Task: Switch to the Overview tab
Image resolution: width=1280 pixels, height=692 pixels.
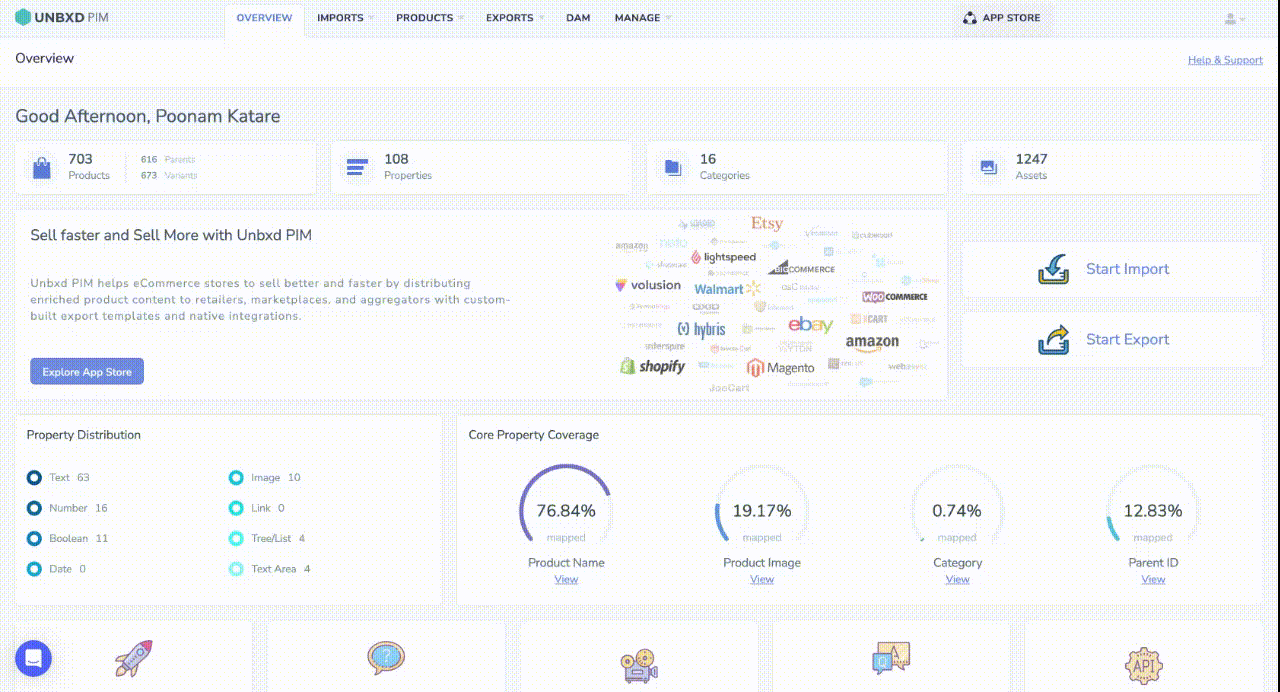Action: click(265, 18)
